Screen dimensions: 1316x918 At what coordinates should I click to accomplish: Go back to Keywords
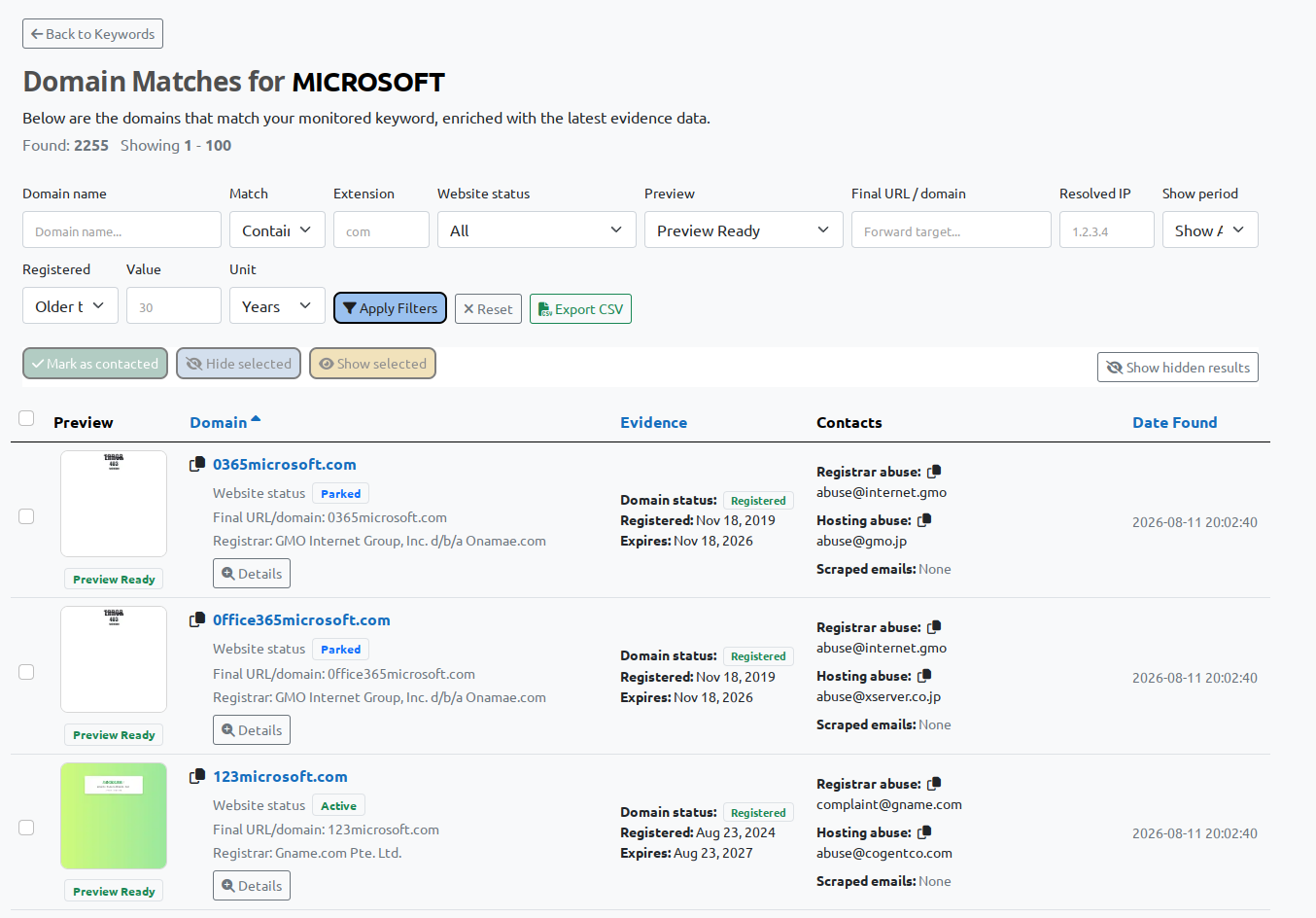pyautogui.click(x=92, y=34)
